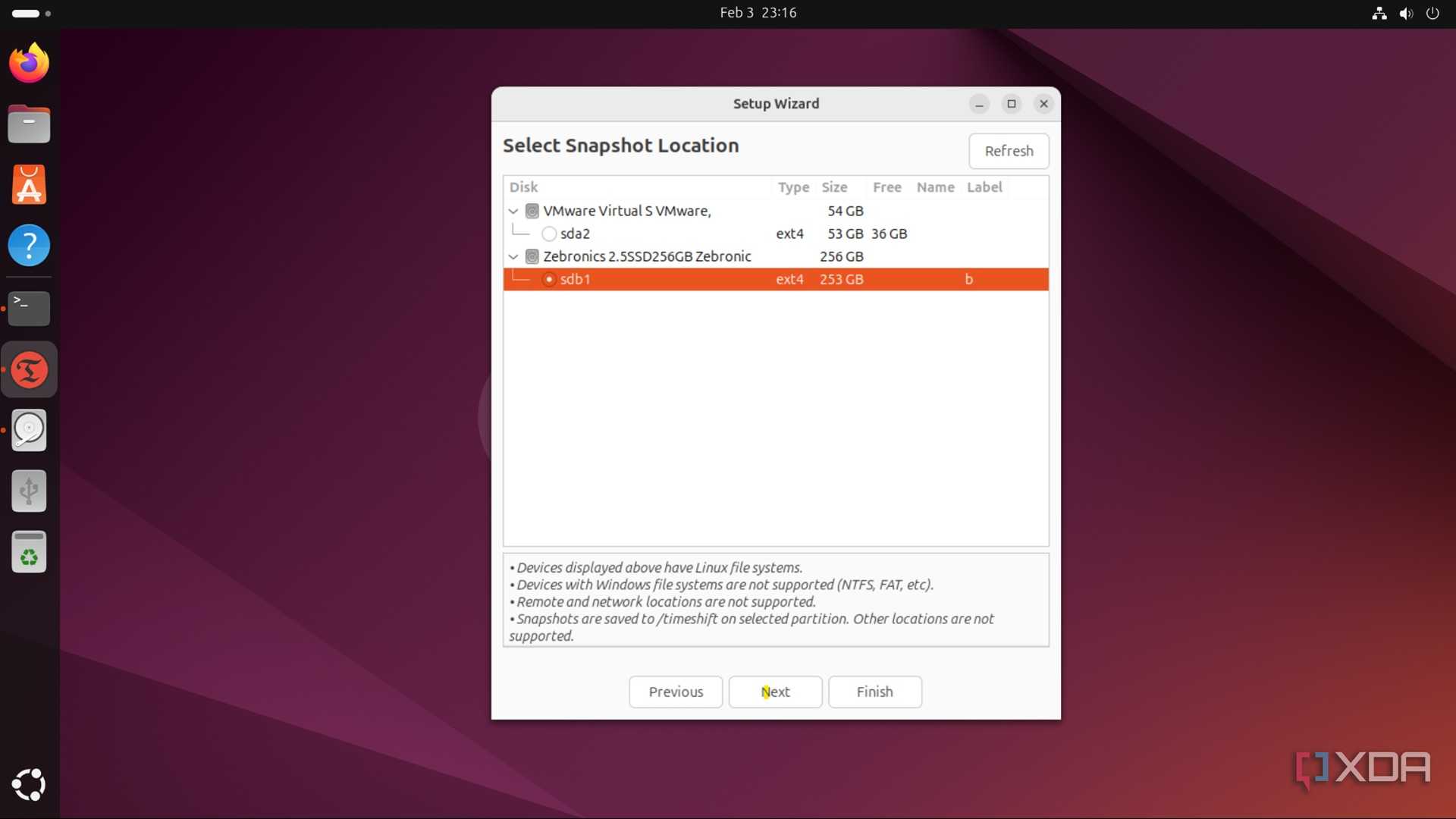Image resolution: width=1456 pixels, height=819 pixels.
Task: Open Firefox from the dock
Action: [29, 63]
